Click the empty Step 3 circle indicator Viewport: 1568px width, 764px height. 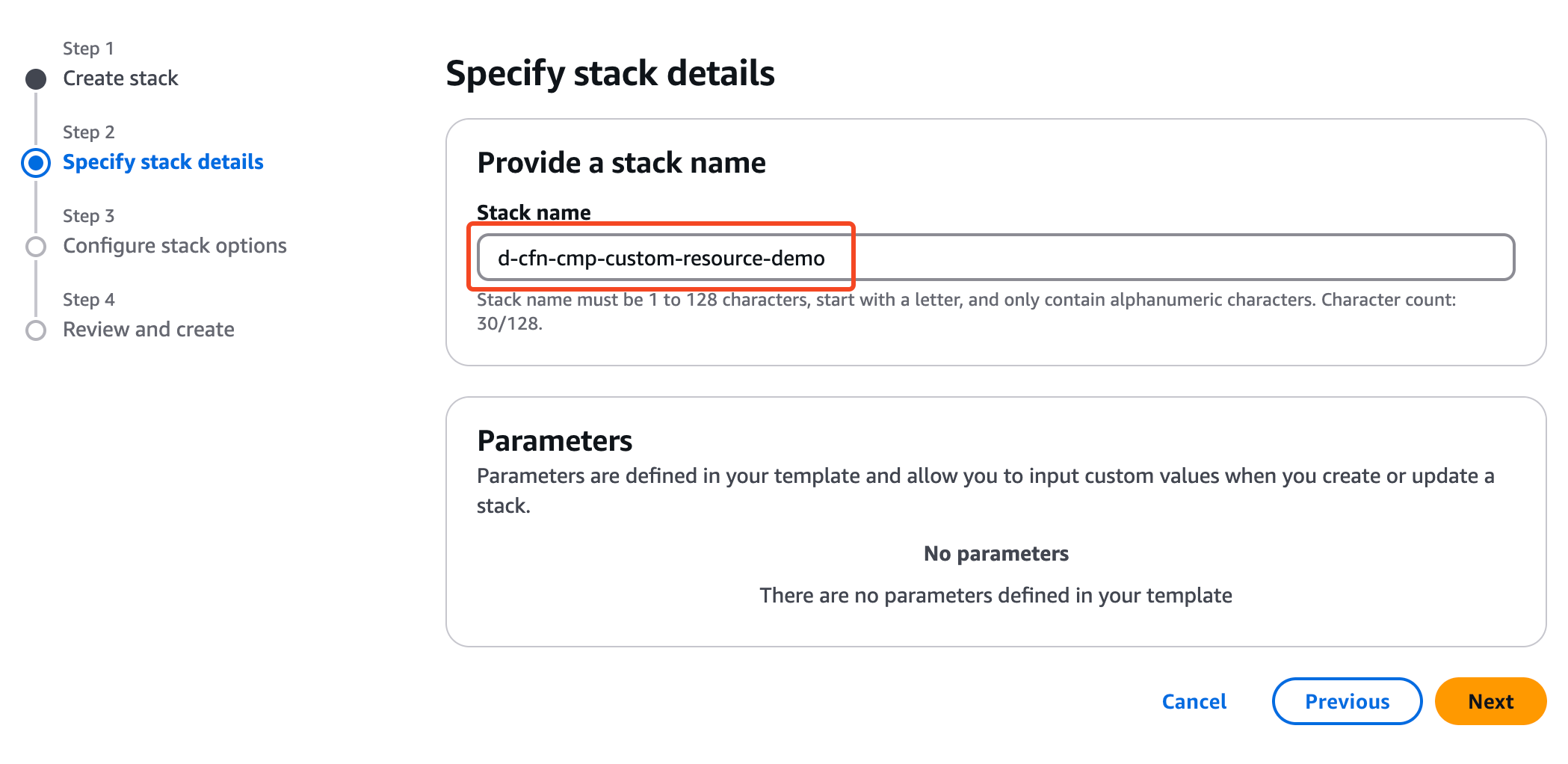(36, 246)
